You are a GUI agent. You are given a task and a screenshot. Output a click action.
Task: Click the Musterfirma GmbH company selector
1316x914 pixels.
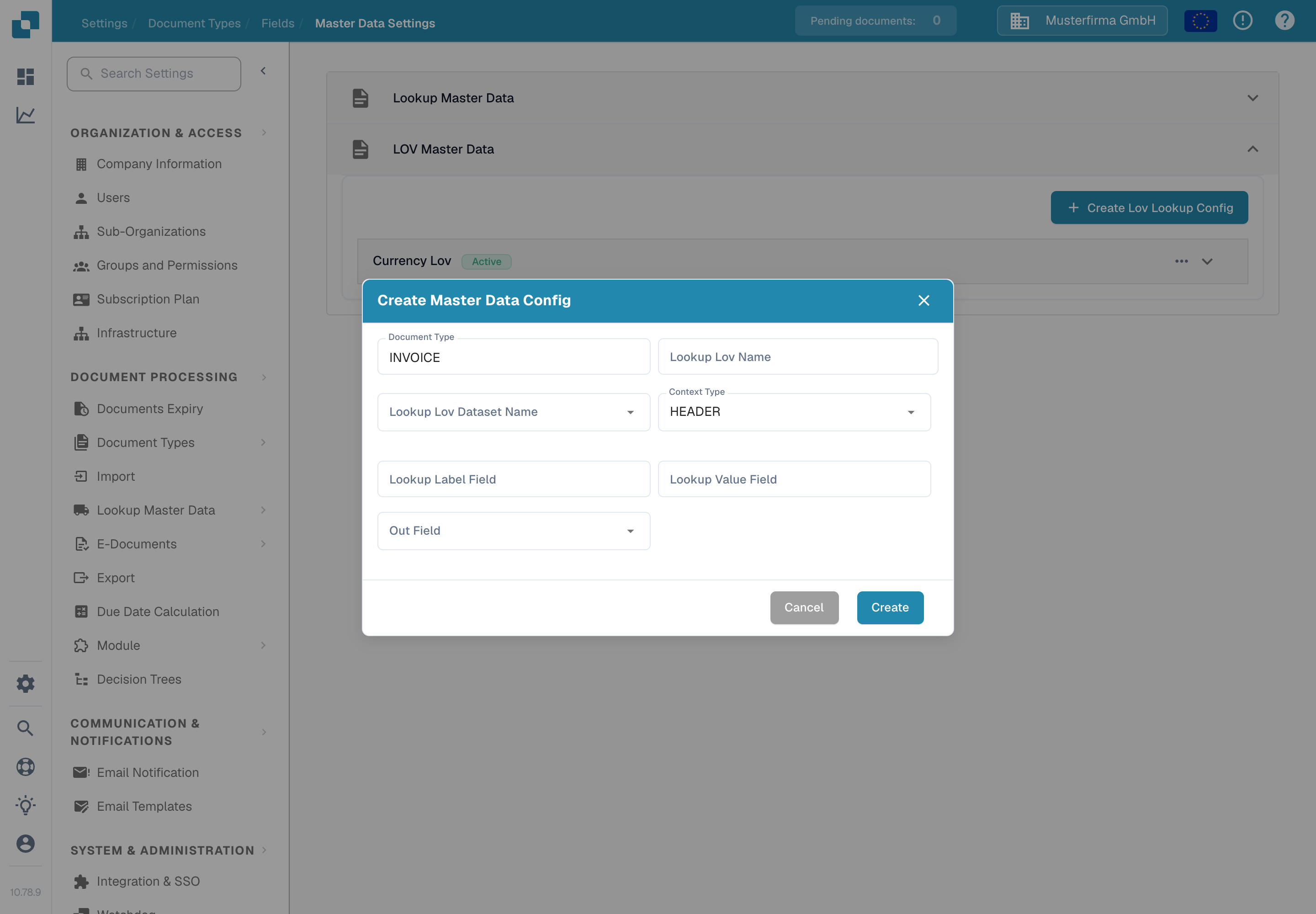pyautogui.click(x=1082, y=21)
